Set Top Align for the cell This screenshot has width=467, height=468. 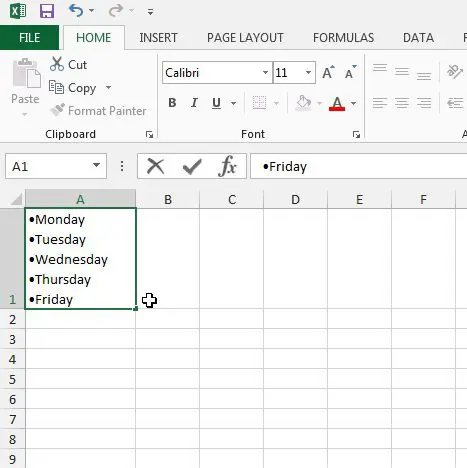tap(380, 68)
